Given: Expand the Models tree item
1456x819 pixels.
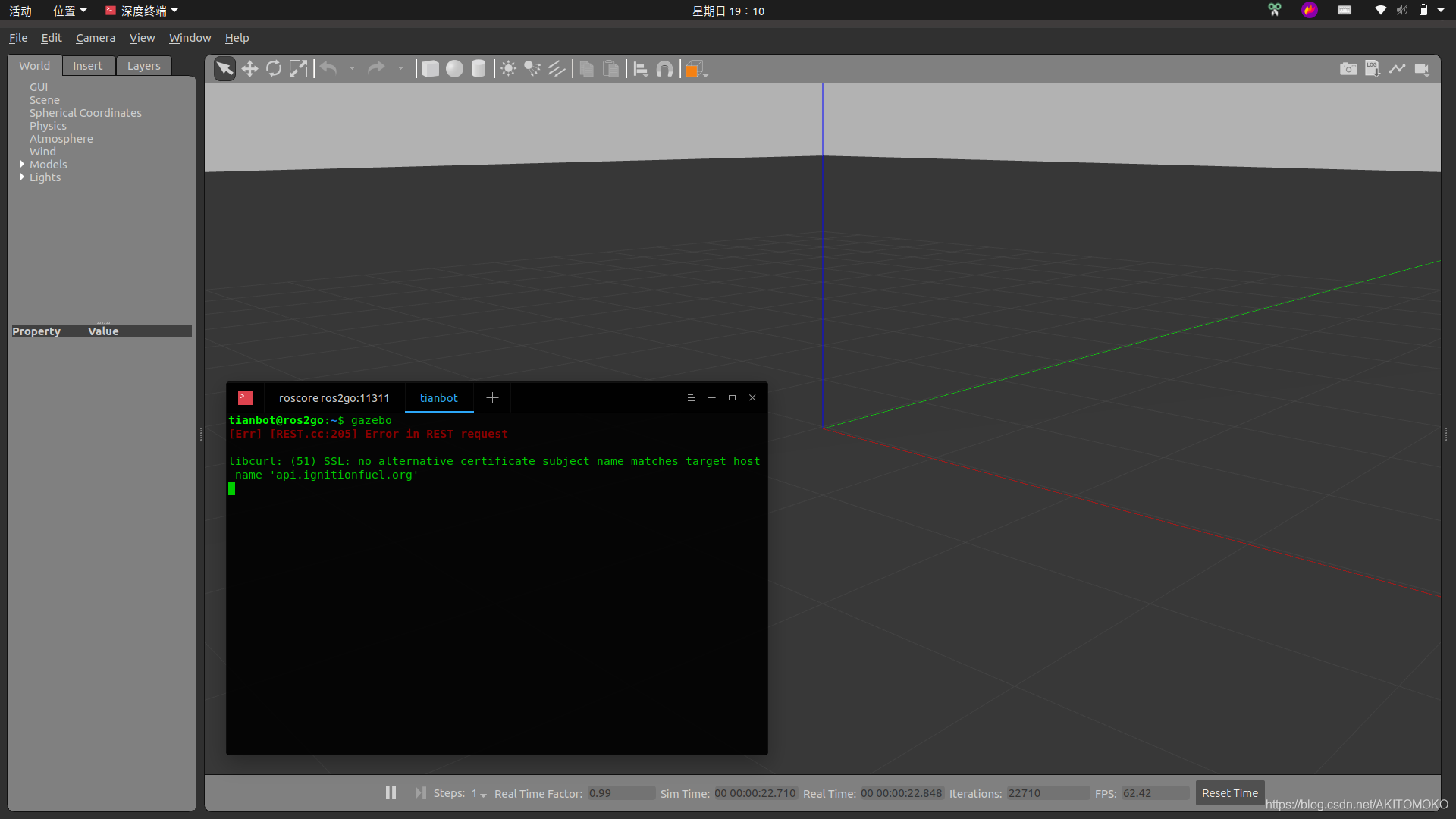Looking at the screenshot, I should [x=22, y=164].
